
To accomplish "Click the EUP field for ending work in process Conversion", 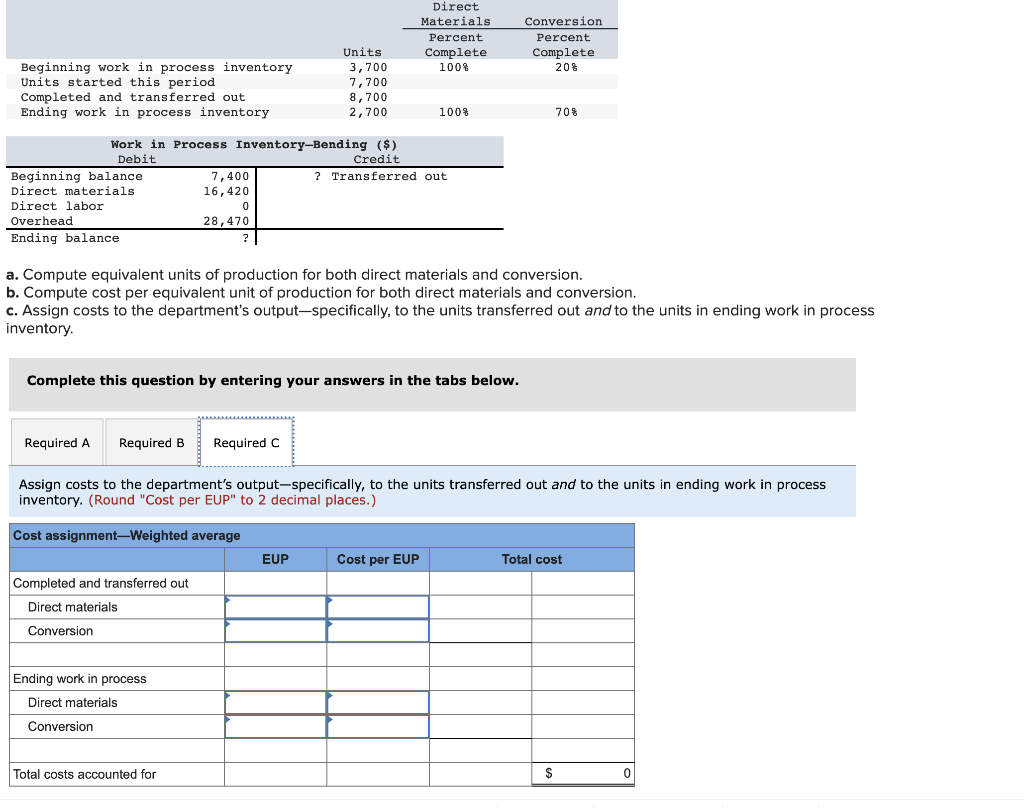I will [x=275, y=726].
